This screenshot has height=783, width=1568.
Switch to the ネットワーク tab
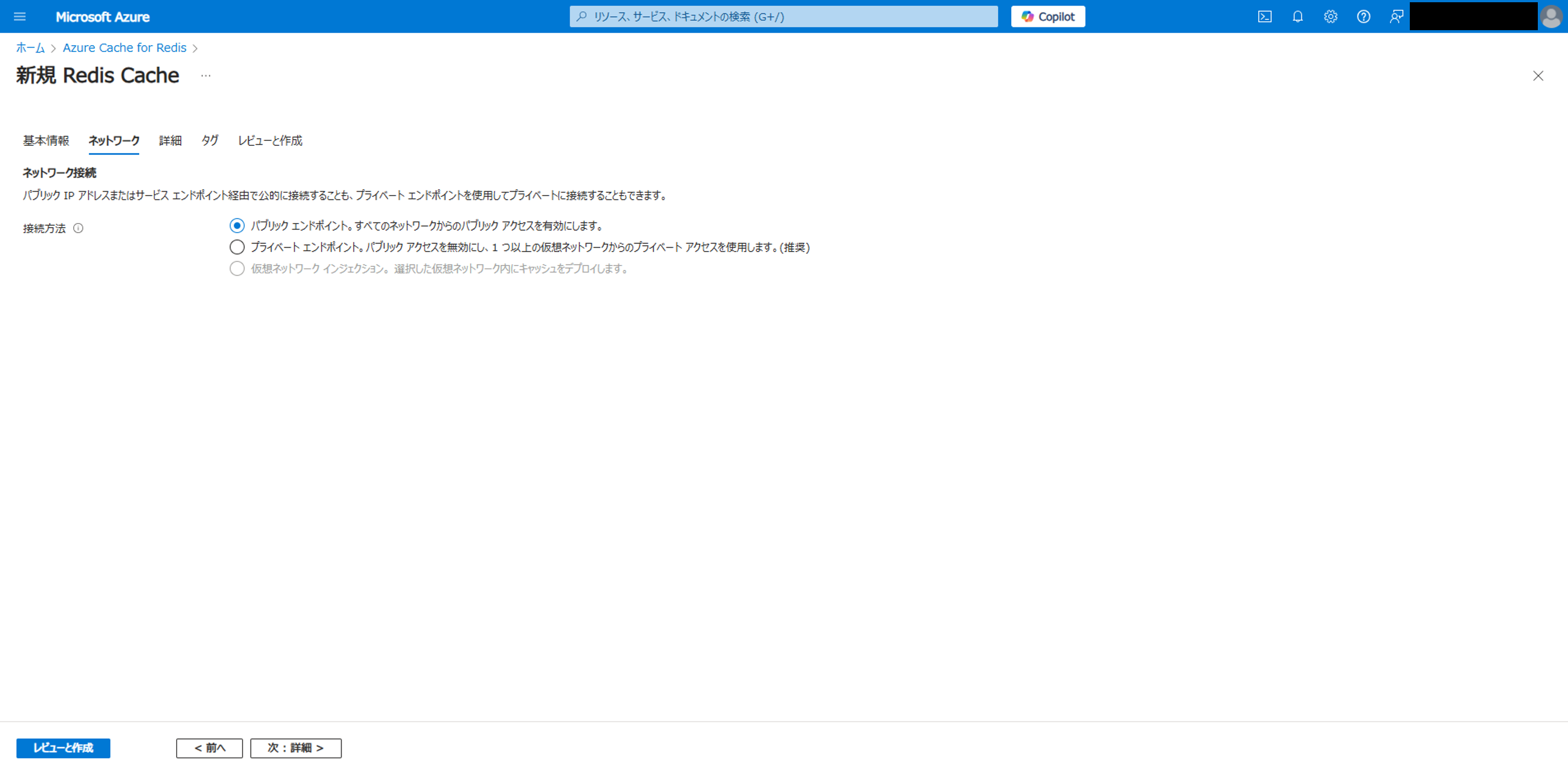click(114, 140)
